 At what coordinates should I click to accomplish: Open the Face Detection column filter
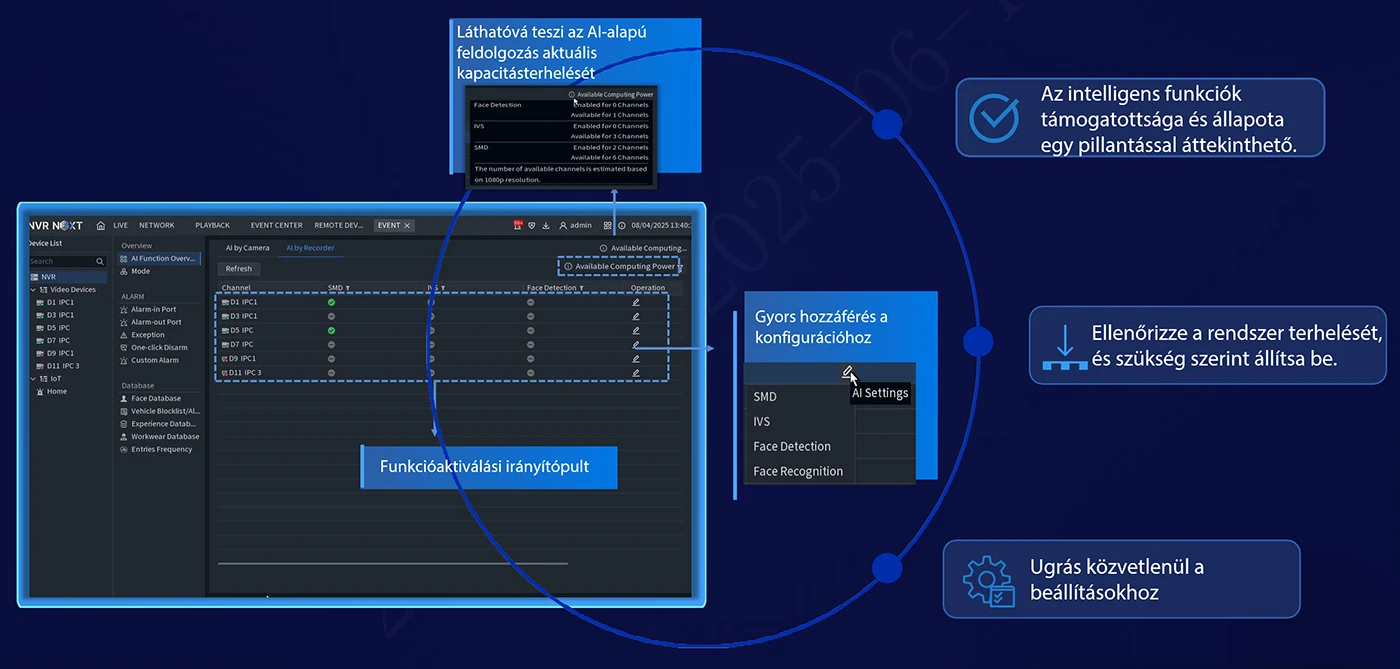pos(581,288)
